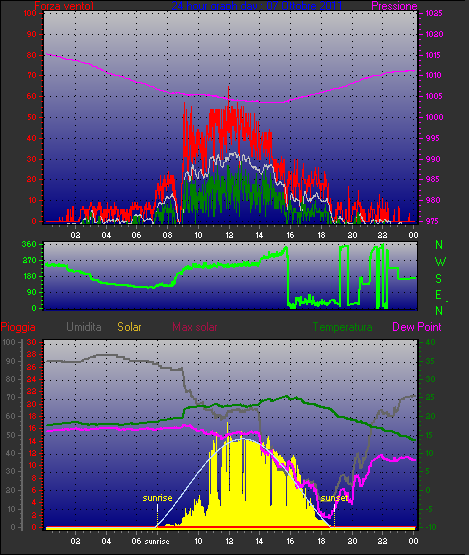Click the yellow 'sunrise' marker label inside chart

[x=157, y=498]
